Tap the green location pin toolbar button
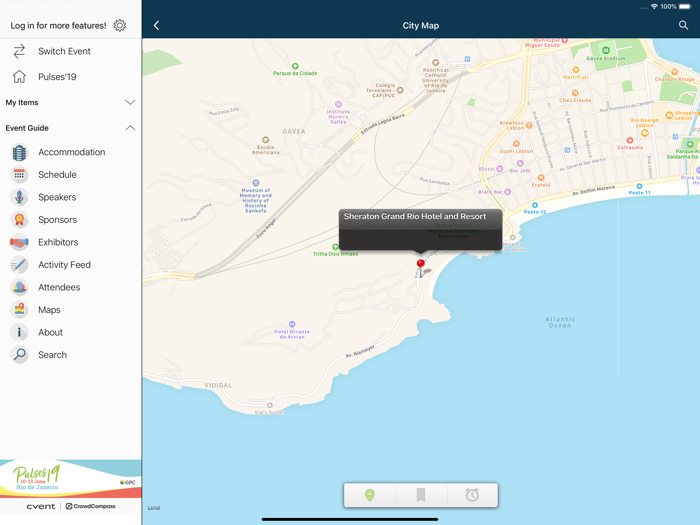Image resolution: width=700 pixels, height=525 pixels. coord(370,495)
